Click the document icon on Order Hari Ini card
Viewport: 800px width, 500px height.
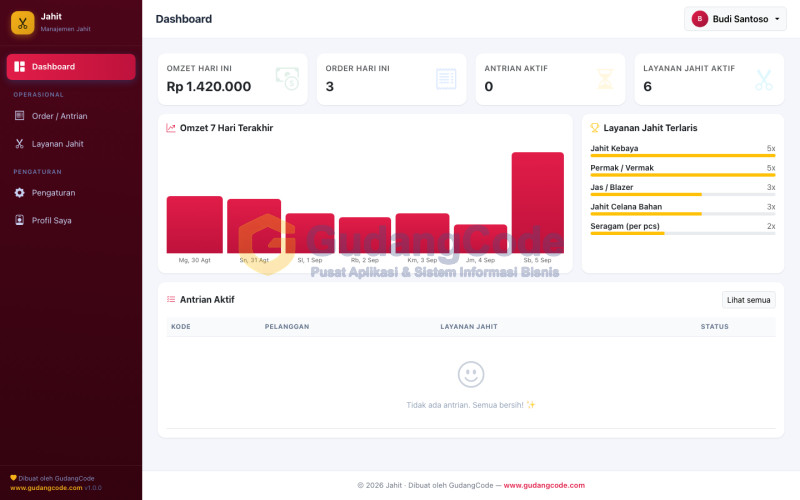(446, 79)
